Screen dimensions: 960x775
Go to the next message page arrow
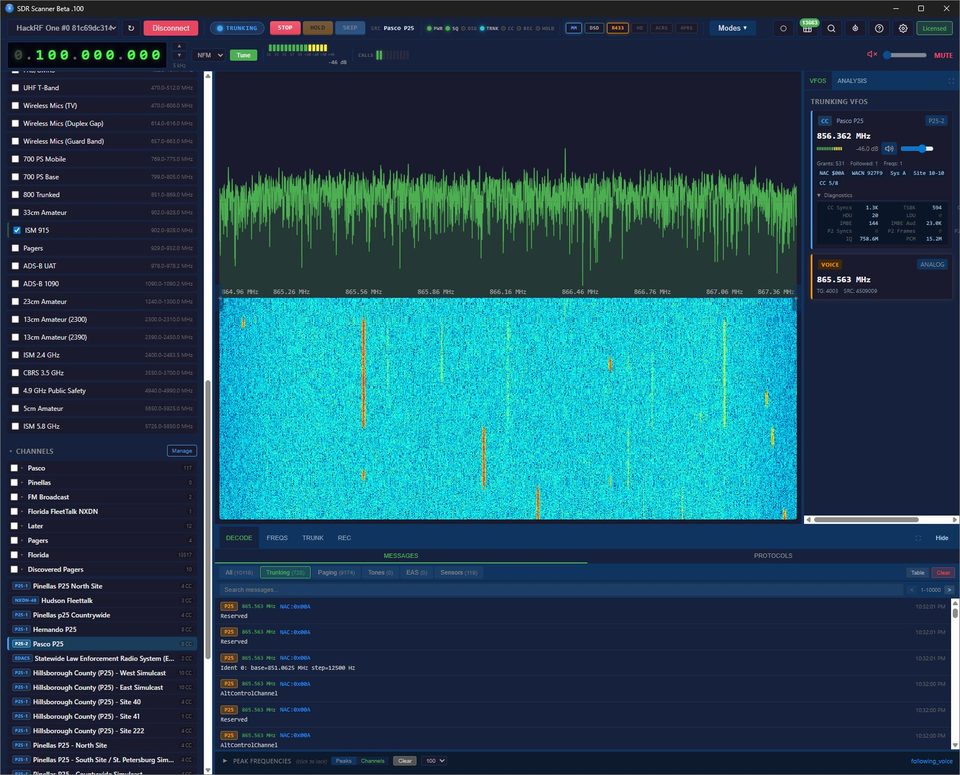tap(950, 590)
